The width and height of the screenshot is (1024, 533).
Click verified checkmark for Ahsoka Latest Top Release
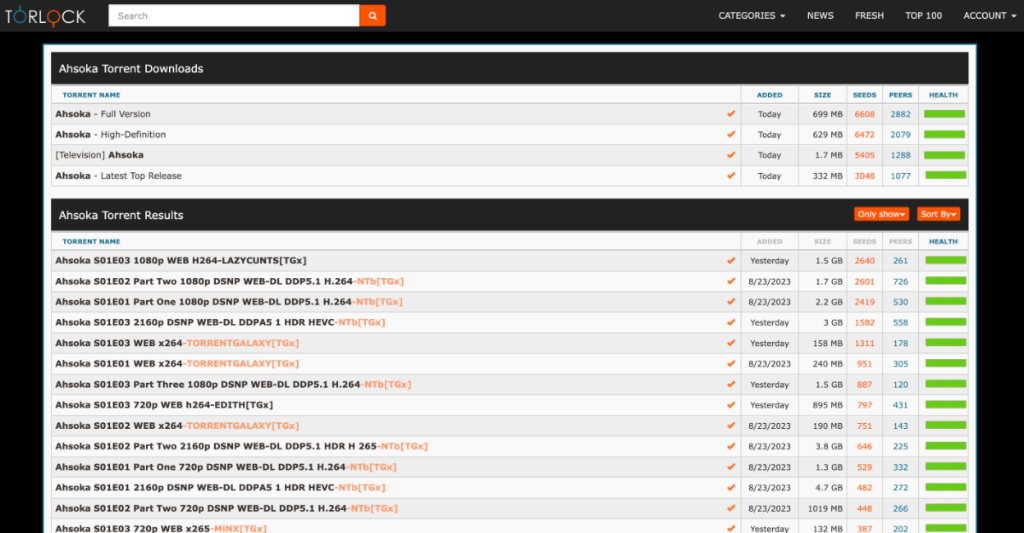click(731, 176)
